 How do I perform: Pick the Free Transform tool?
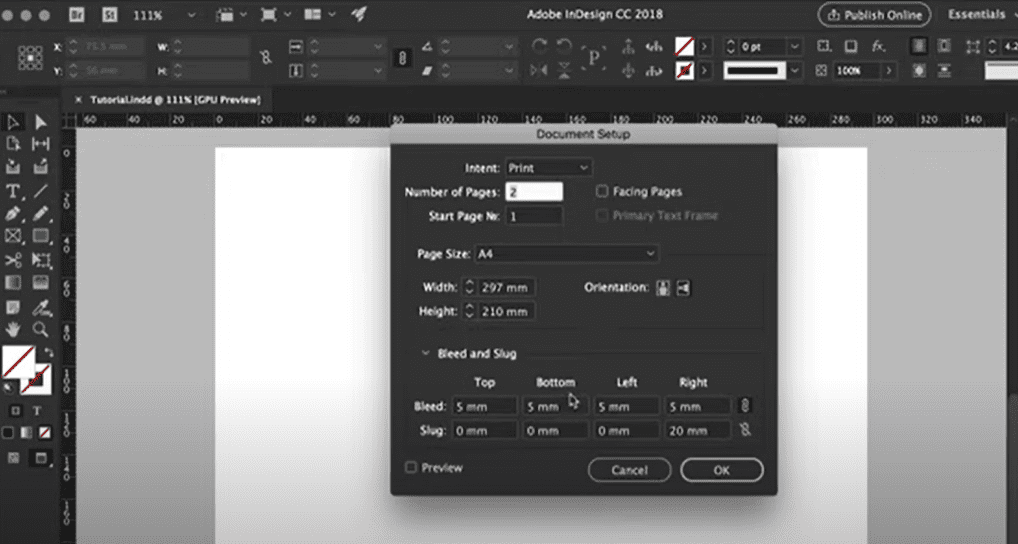[x=41, y=260]
